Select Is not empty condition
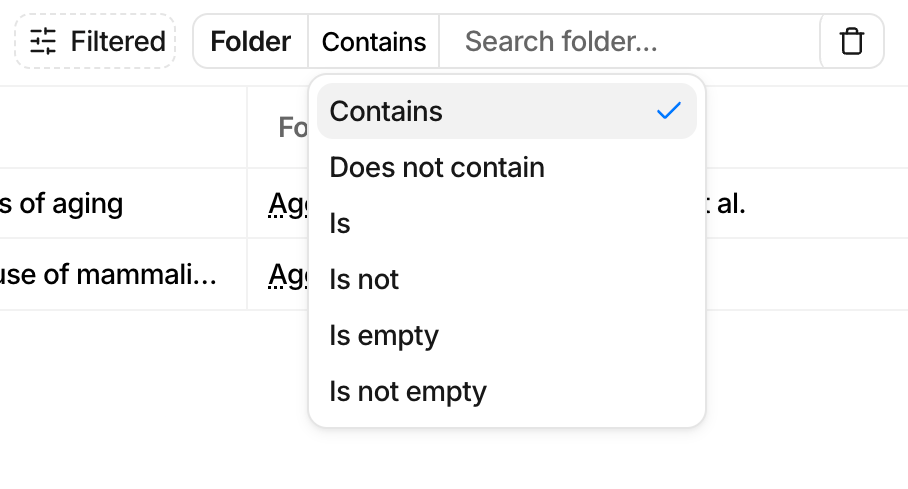 [408, 391]
